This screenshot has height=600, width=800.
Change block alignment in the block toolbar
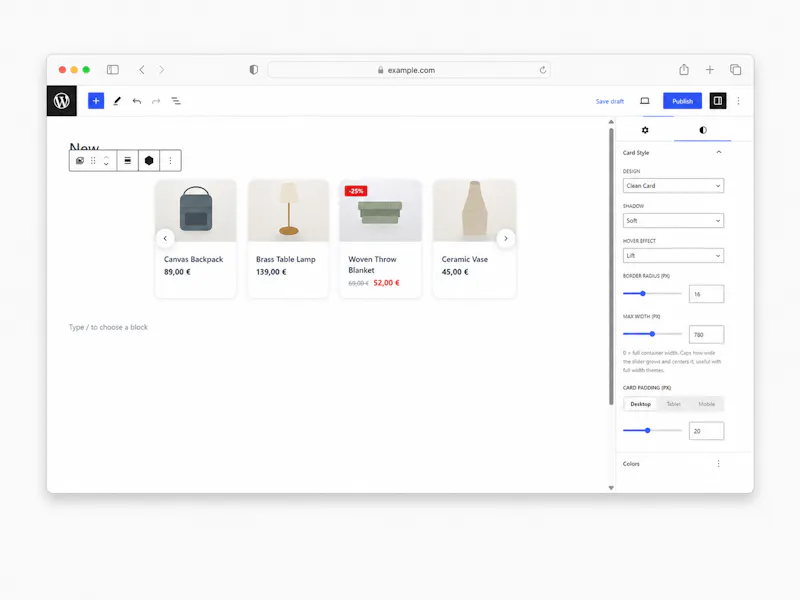pos(128,161)
